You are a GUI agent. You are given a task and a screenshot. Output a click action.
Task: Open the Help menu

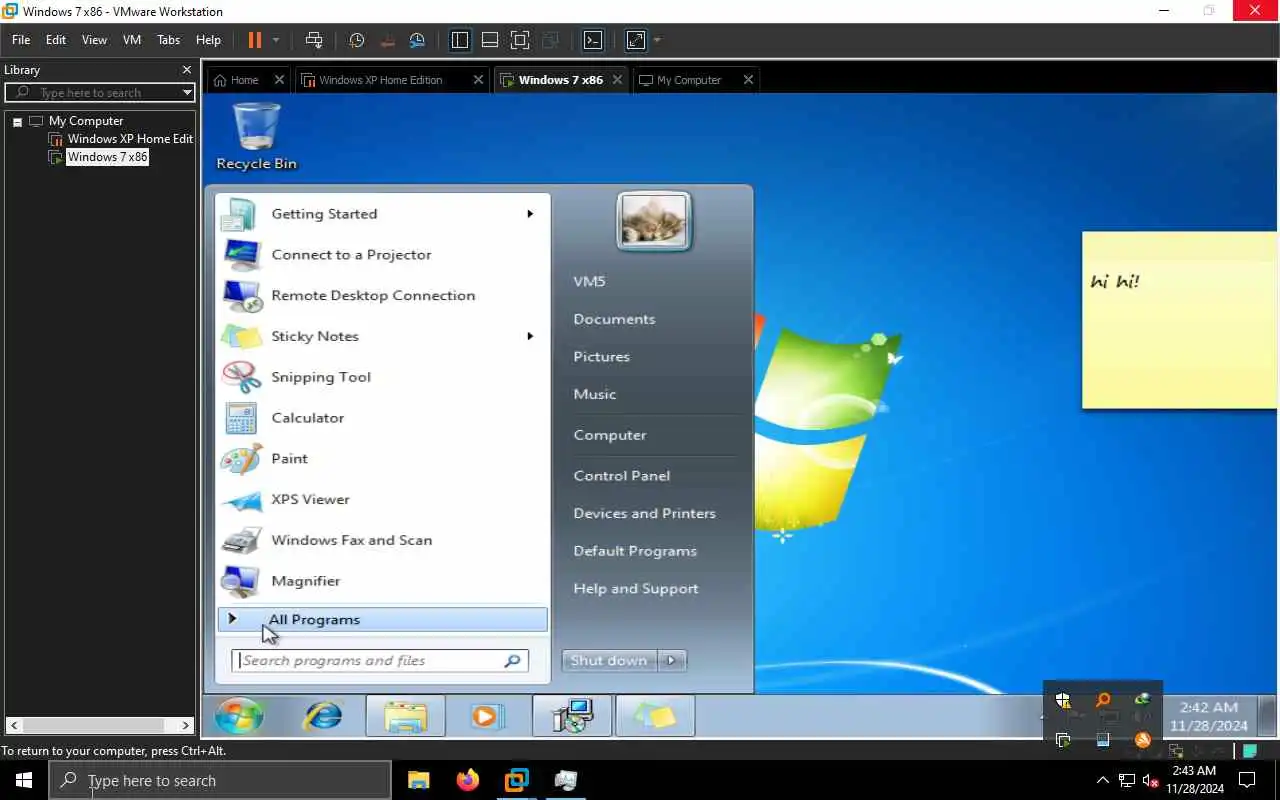click(208, 40)
